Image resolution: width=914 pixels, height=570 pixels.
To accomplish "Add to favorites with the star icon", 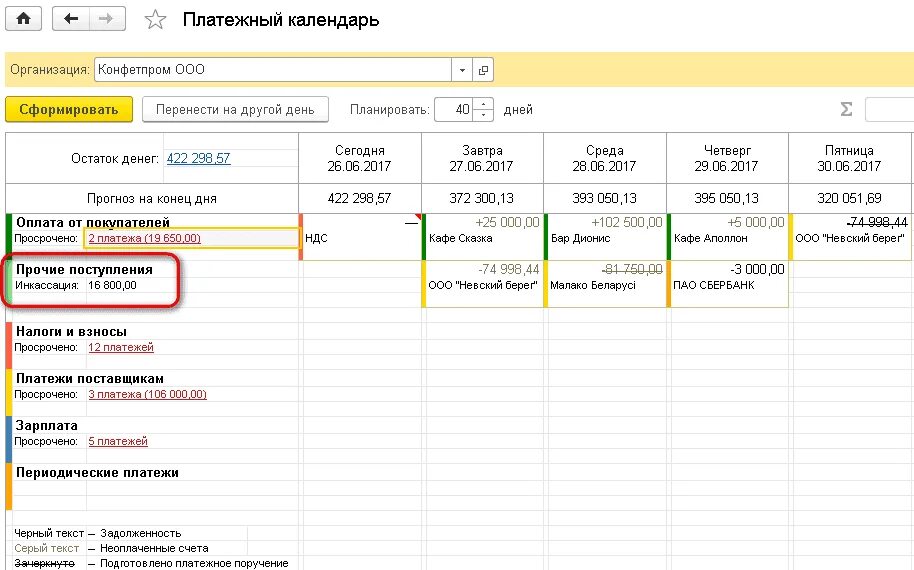I will (x=155, y=20).
